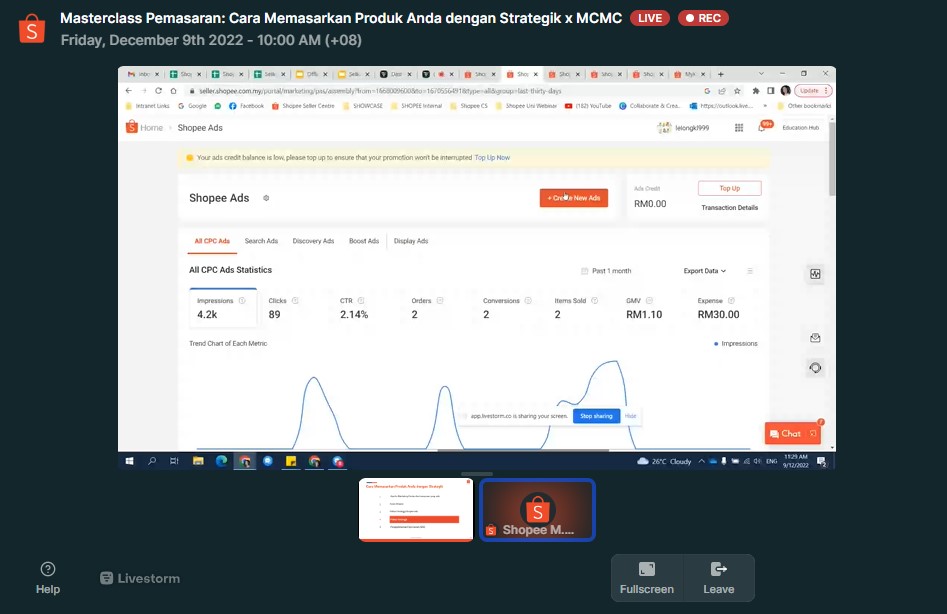Click the Stop sharing button
Viewport: 947px width, 614px height.
tap(596, 416)
